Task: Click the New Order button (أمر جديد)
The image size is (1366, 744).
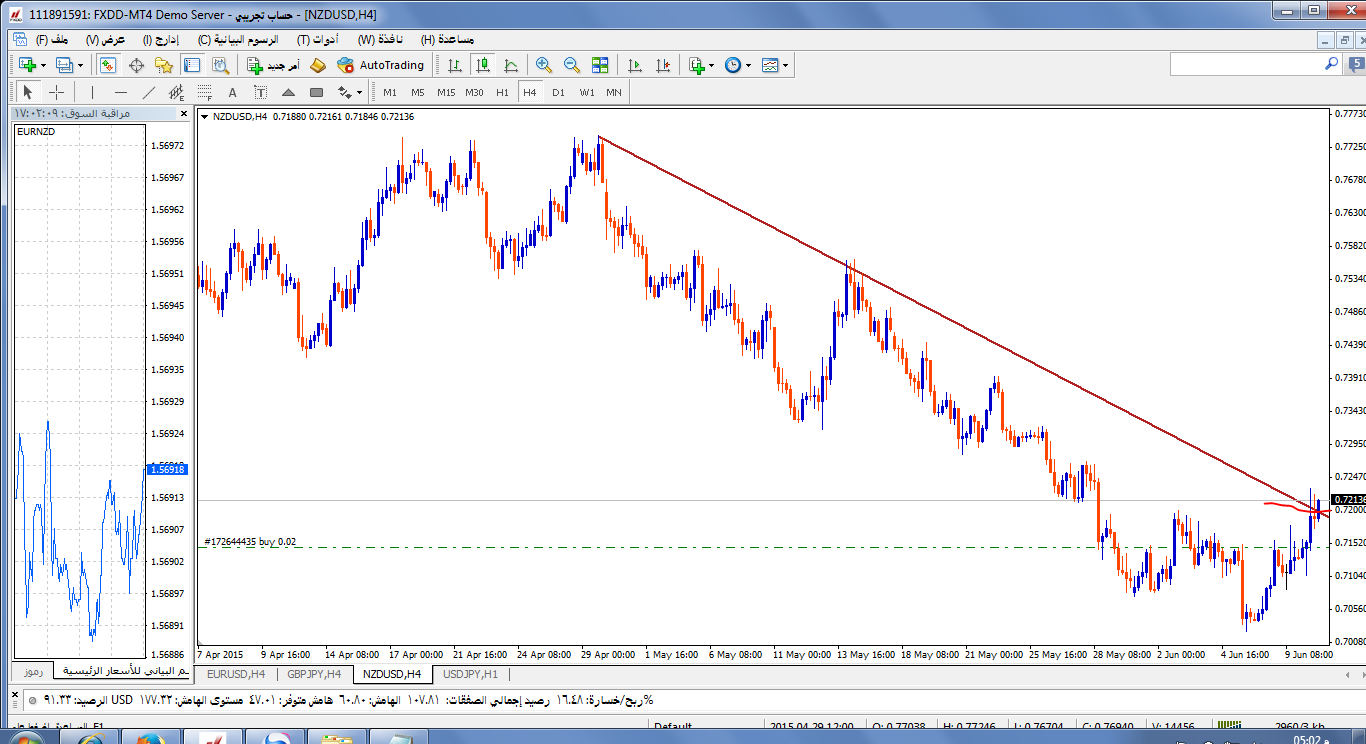Action: pyautogui.click(x=273, y=65)
